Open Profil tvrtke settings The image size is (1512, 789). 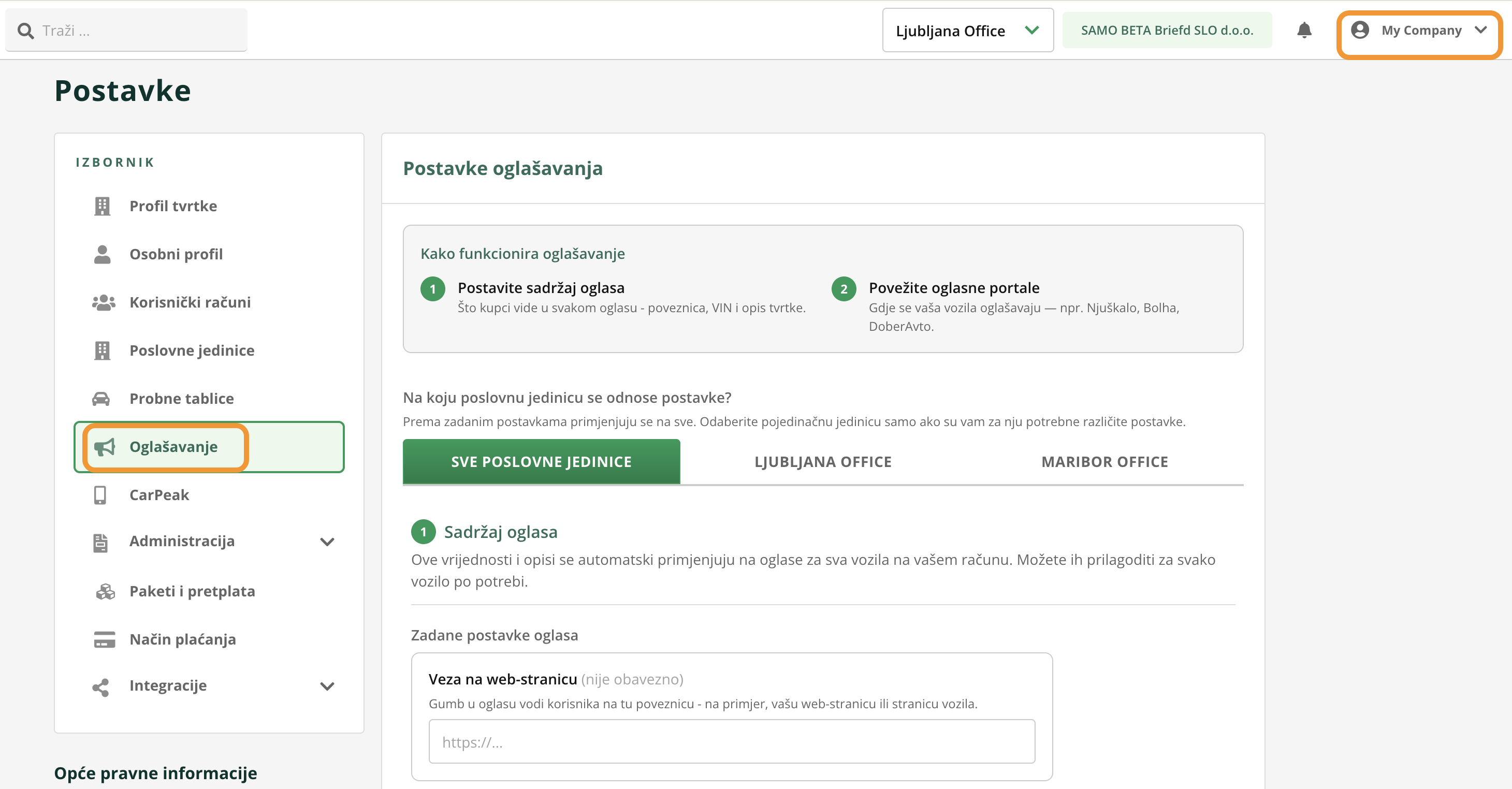coord(209,206)
